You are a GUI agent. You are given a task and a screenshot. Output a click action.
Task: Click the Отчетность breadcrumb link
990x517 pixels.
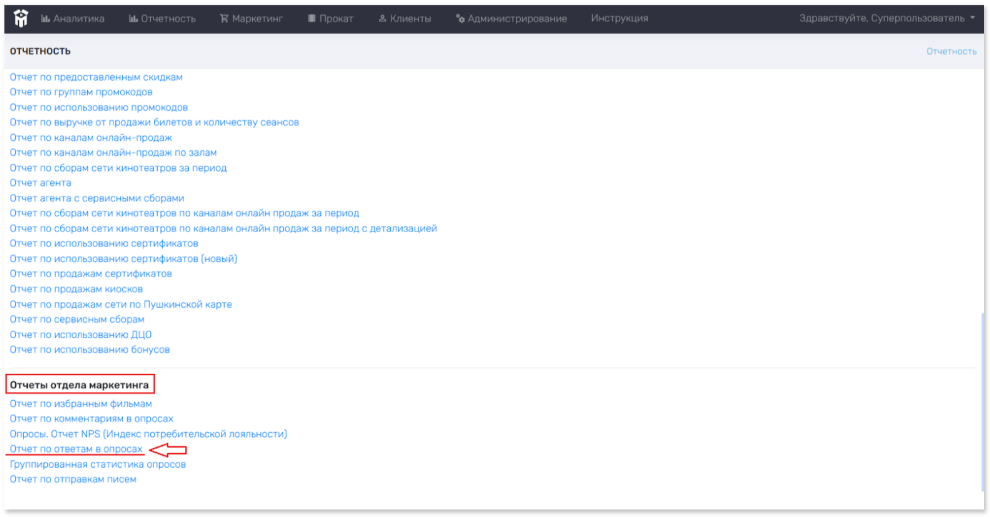pos(951,51)
